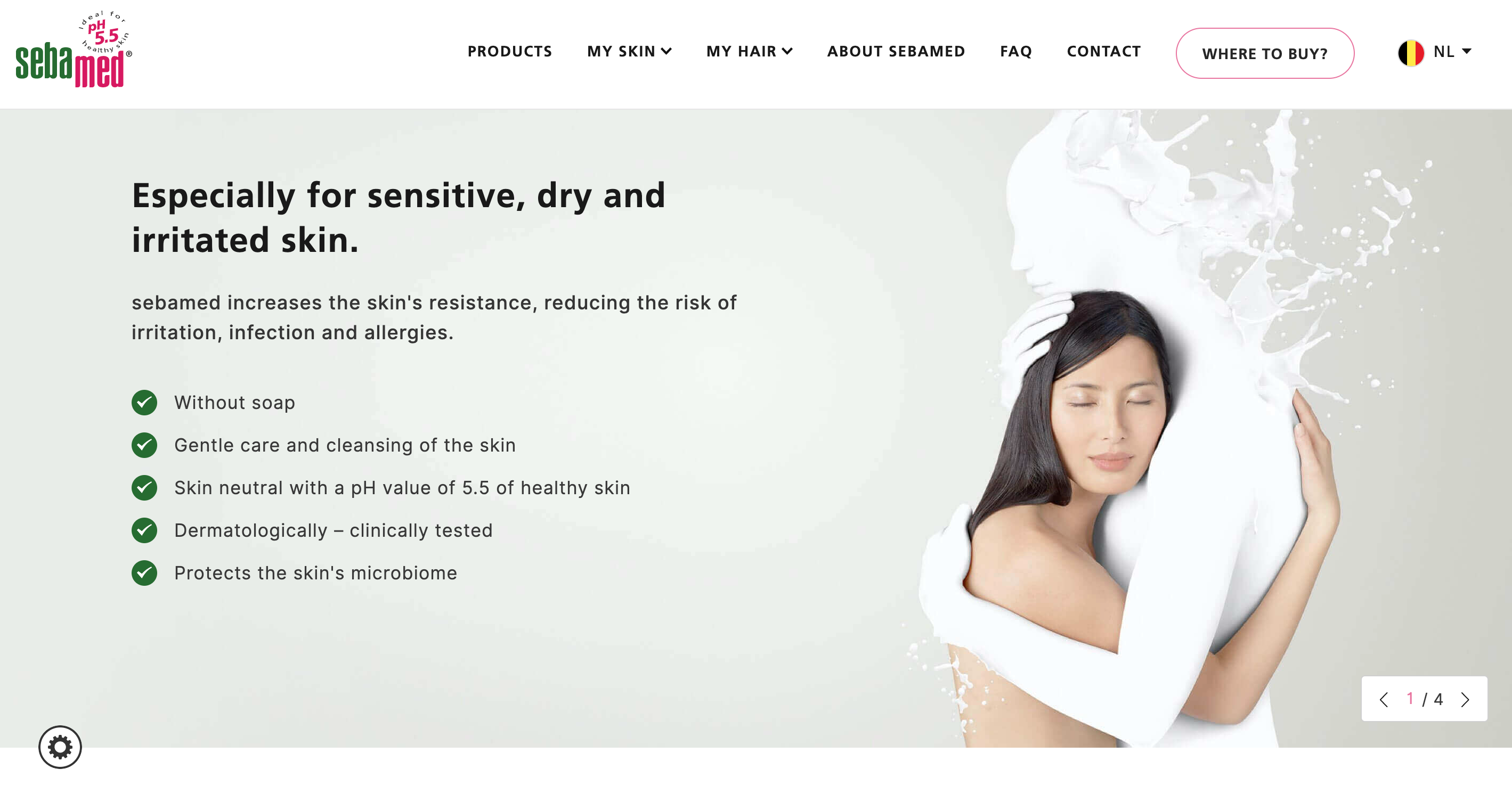Click the Belgian flag icon
This screenshot has width=1512, height=802.
pos(1411,53)
